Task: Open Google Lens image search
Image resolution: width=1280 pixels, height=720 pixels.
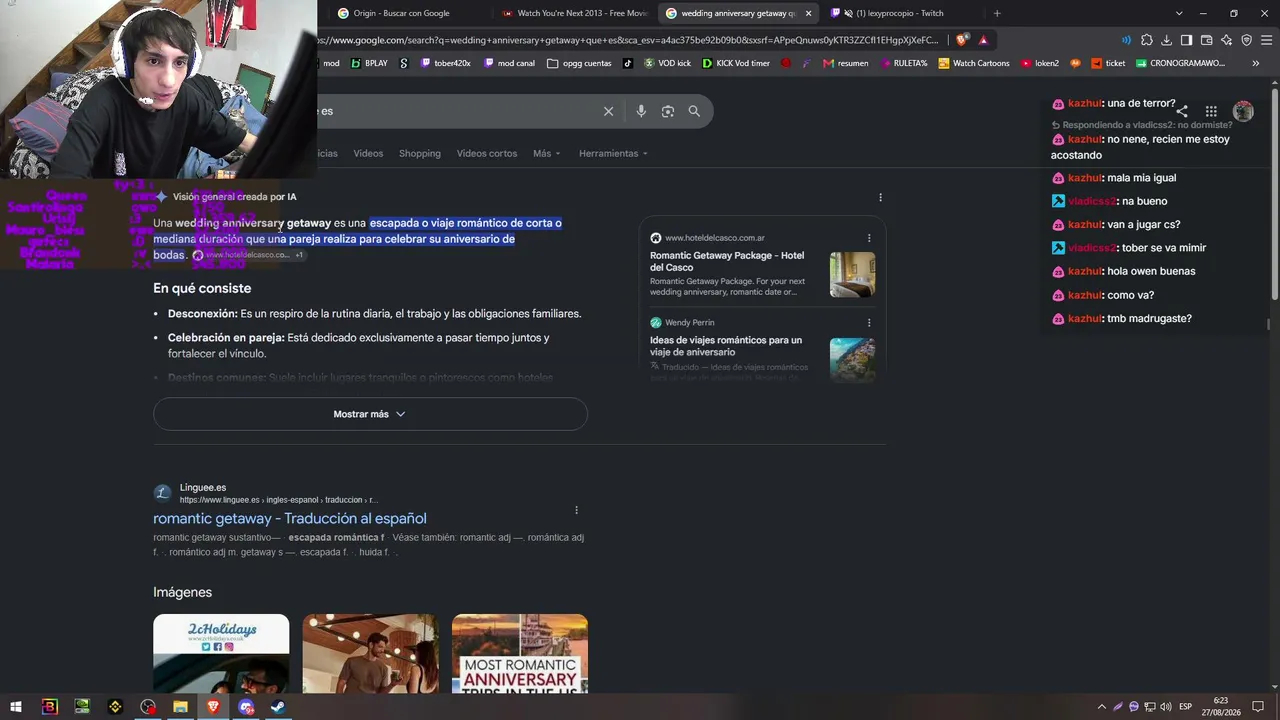Action: click(x=668, y=111)
